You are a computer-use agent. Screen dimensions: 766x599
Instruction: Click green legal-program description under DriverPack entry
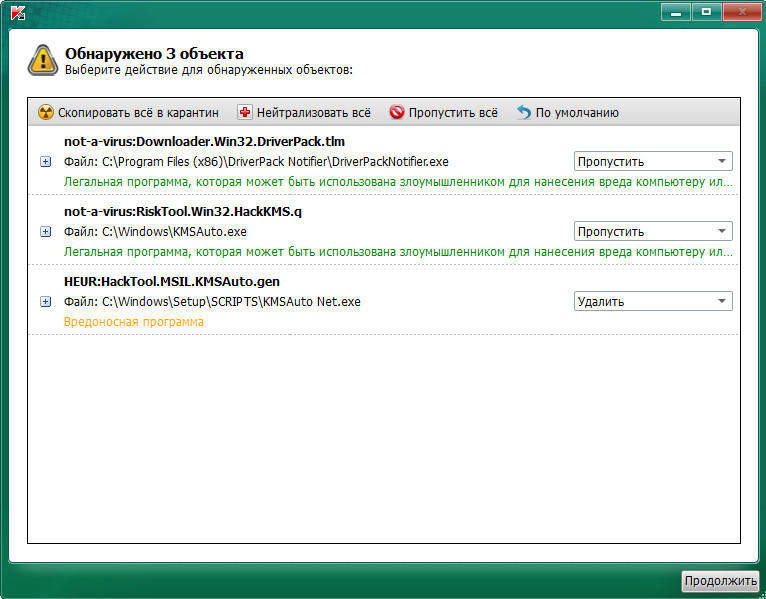398,182
